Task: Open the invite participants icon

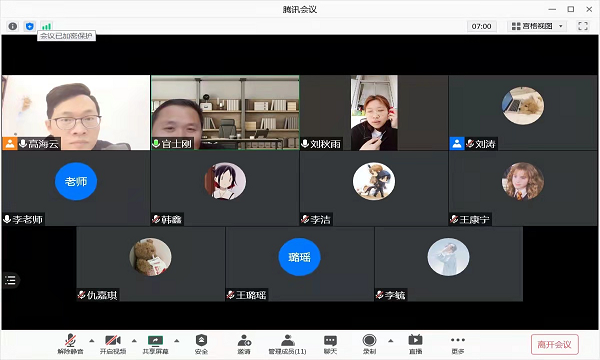Action: point(244,344)
